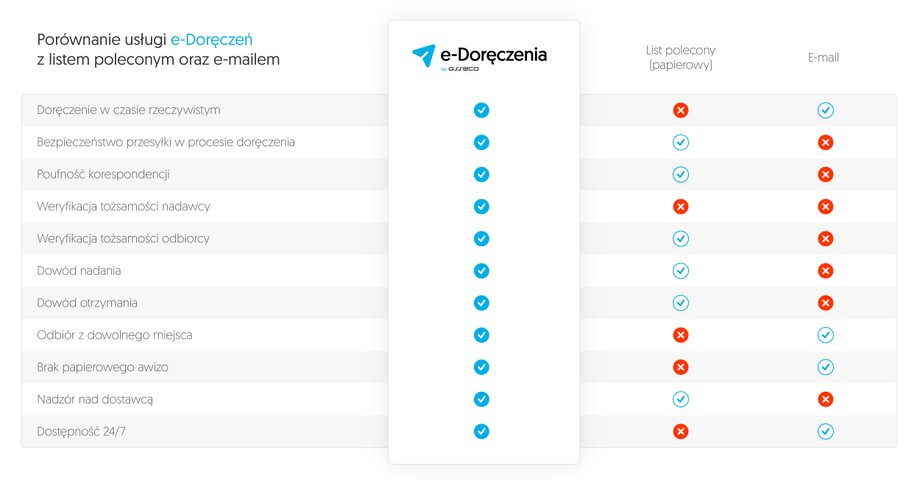
Task: Click the List polecony checkmark for Weryfikacja tożsamości odbiorcy
Action: tap(681, 239)
